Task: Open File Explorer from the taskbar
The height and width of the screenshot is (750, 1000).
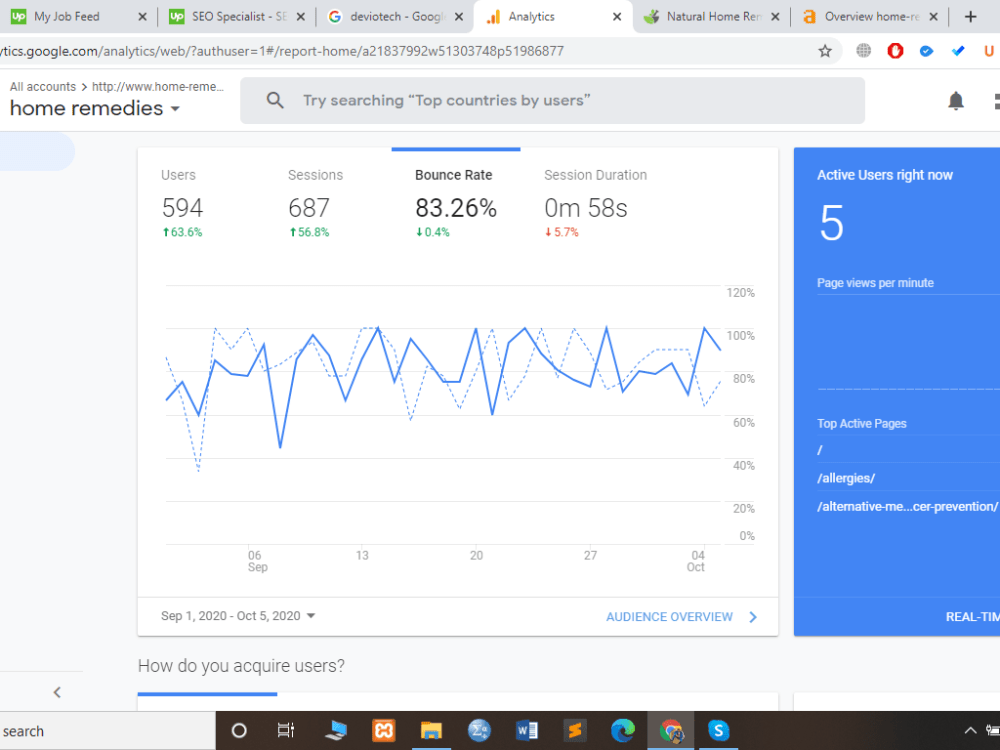Action: pos(431,731)
